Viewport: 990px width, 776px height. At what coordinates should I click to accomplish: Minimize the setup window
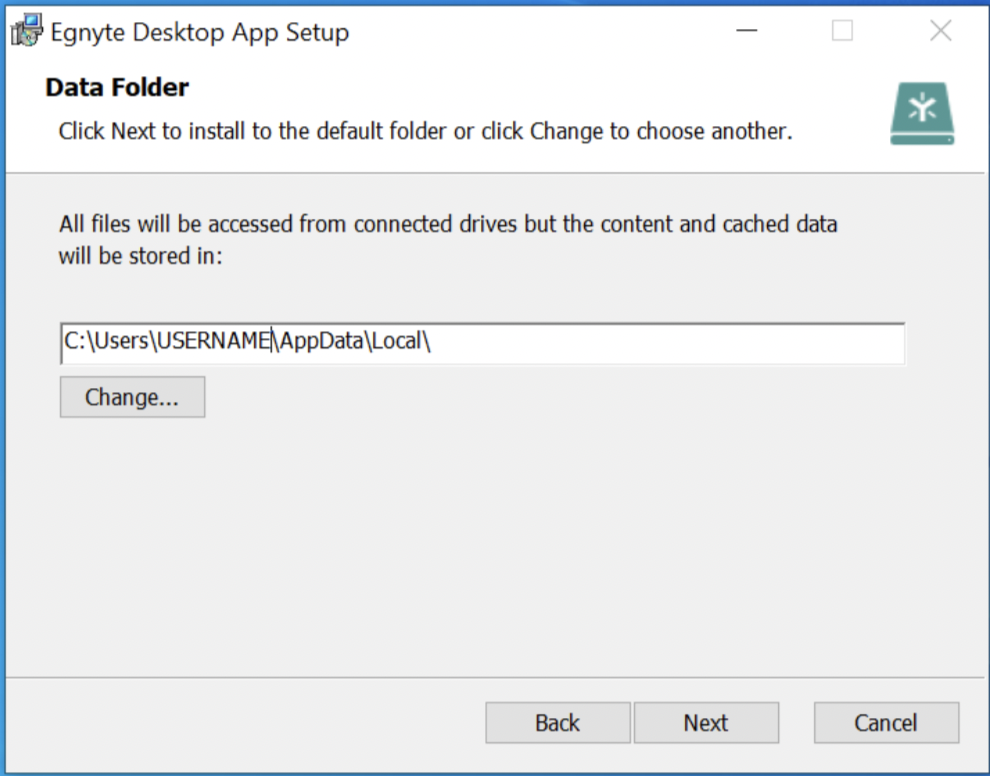746,30
